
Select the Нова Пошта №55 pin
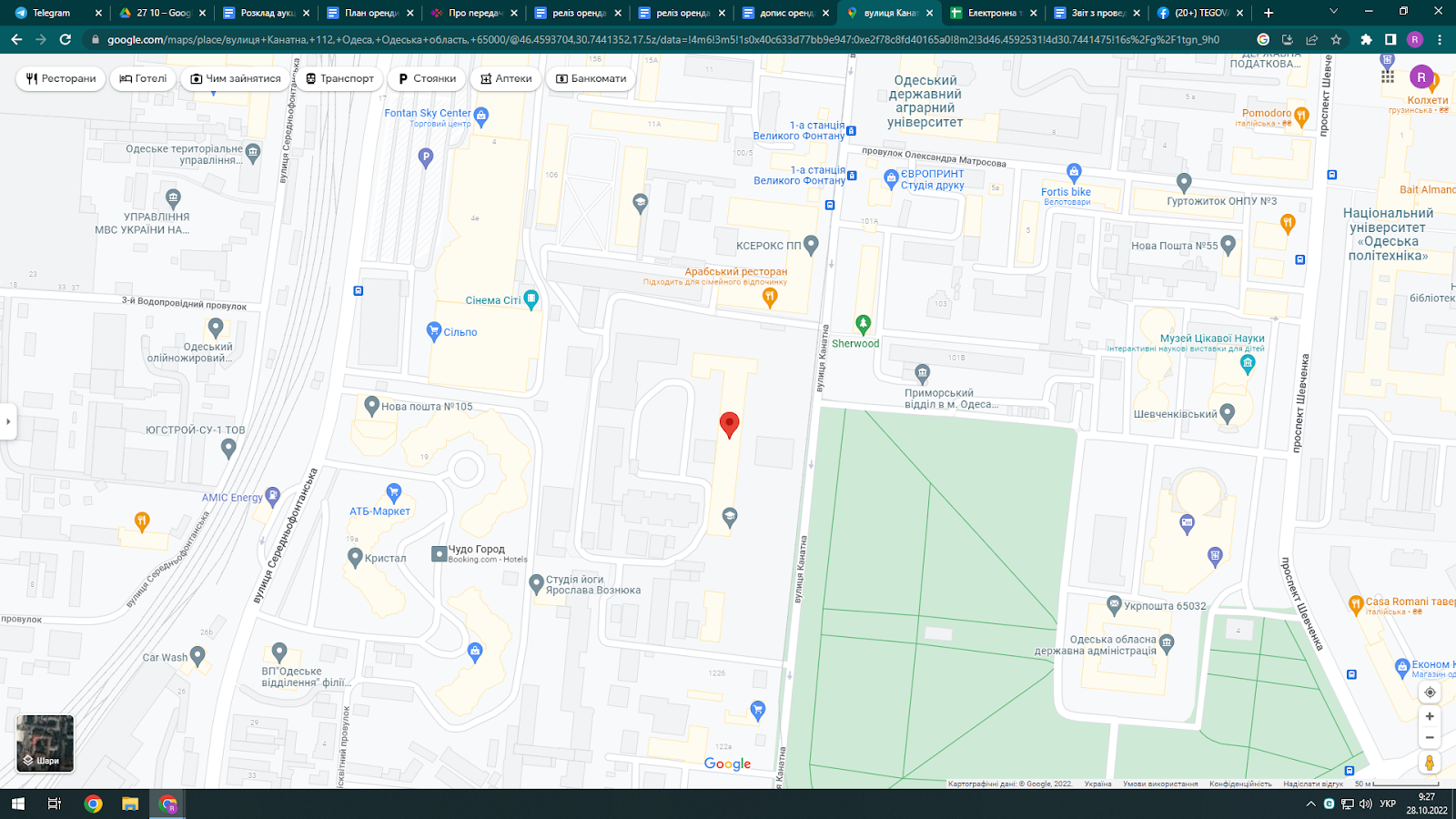coord(1228,244)
